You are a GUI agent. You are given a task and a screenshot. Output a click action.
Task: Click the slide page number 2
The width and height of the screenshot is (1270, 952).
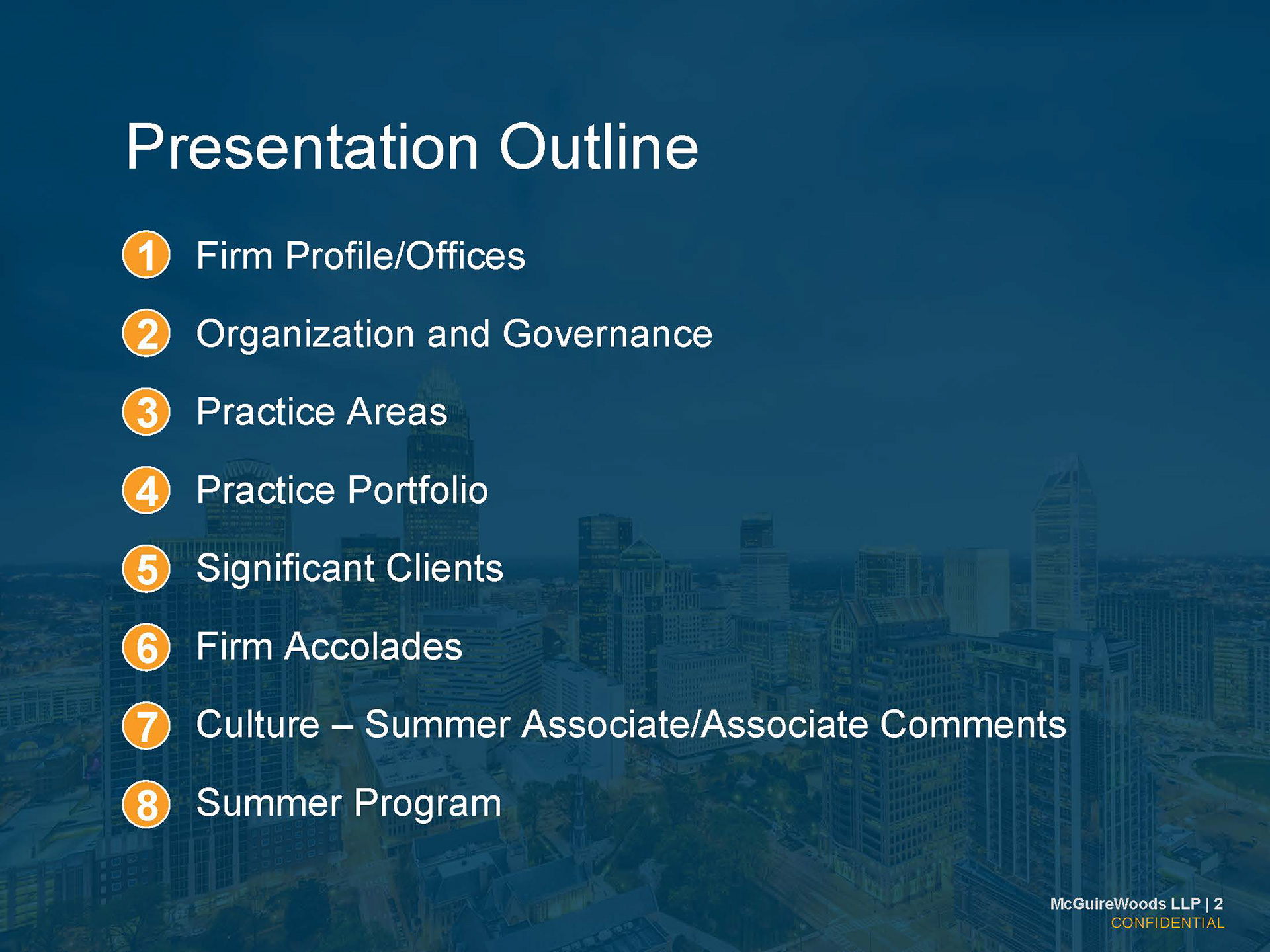[x=1218, y=904]
